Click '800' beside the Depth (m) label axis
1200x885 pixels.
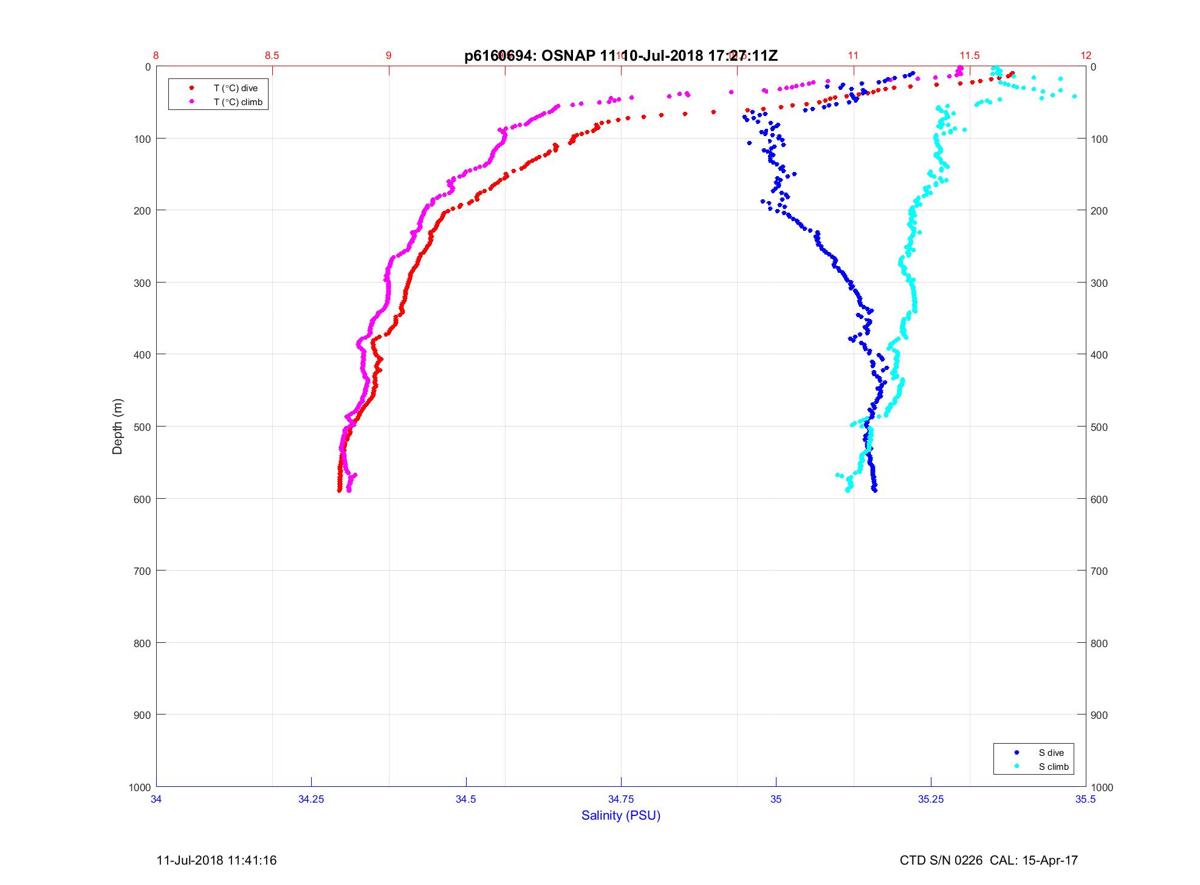pos(142,643)
